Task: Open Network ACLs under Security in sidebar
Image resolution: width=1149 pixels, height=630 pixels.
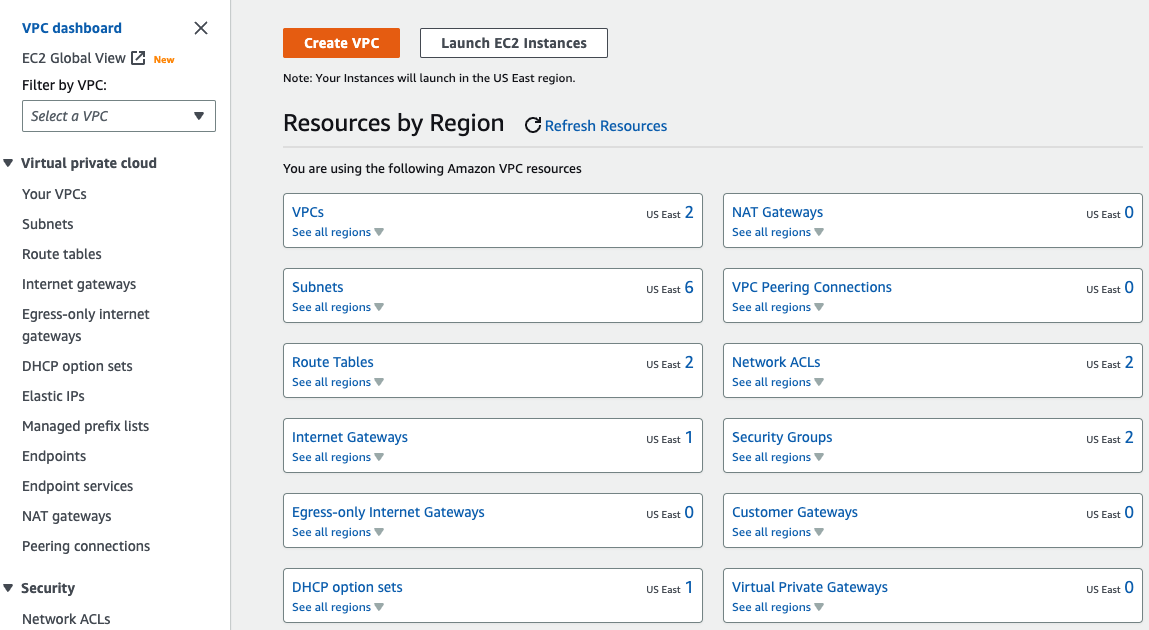Action: (66, 619)
